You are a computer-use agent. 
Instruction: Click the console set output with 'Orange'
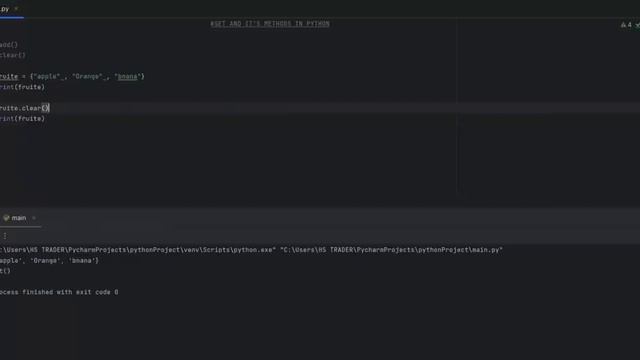click(x=49, y=260)
